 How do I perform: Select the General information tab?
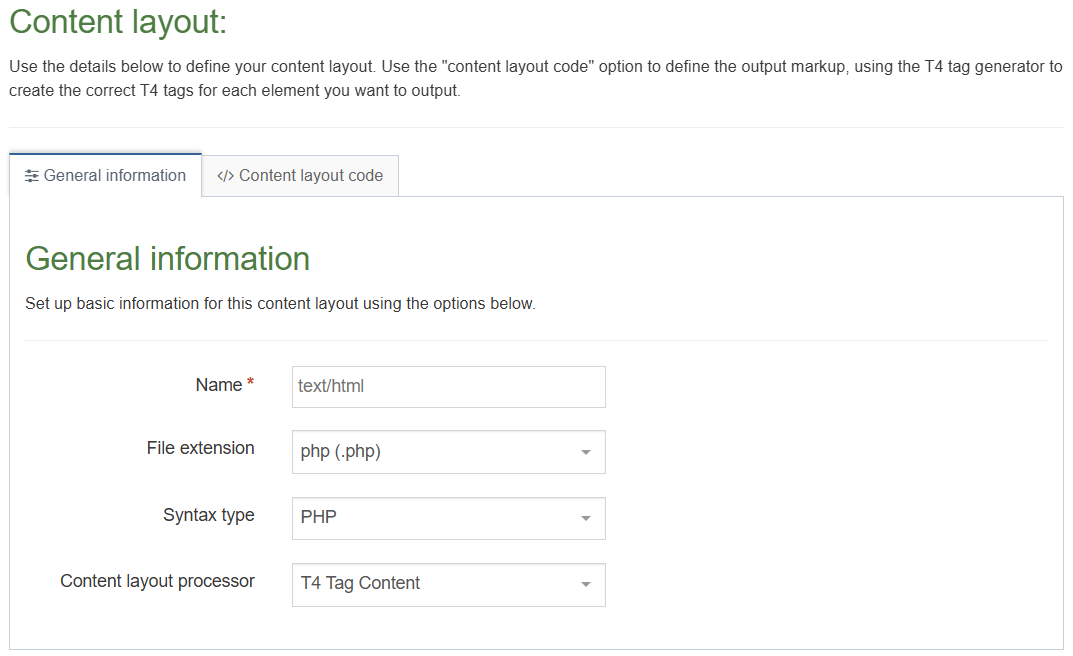[104, 175]
